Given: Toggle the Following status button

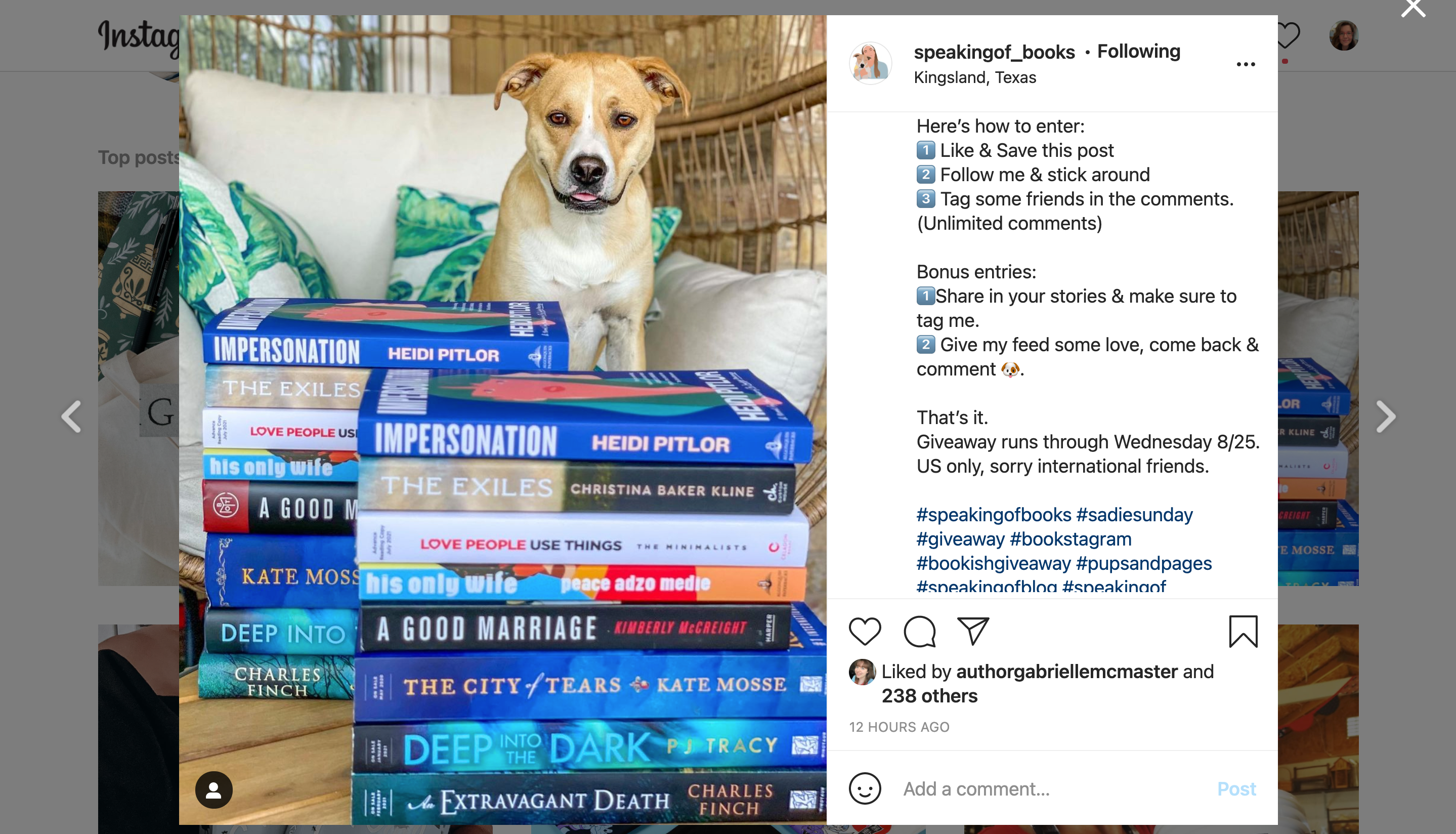Looking at the screenshot, I should [1138, 51].
